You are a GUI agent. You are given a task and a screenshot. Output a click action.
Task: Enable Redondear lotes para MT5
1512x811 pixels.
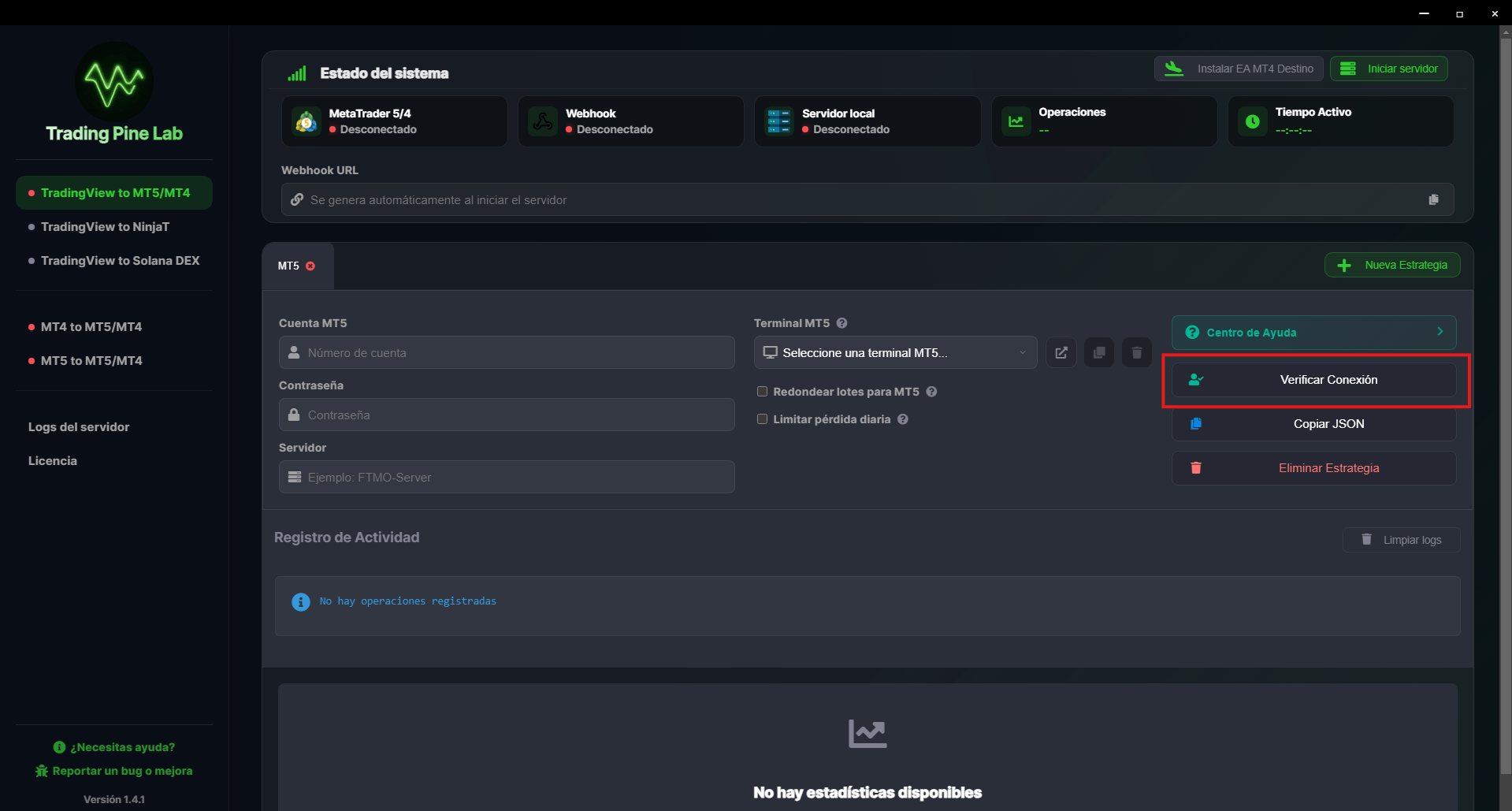pyautogui.click(x=762, y=391)
